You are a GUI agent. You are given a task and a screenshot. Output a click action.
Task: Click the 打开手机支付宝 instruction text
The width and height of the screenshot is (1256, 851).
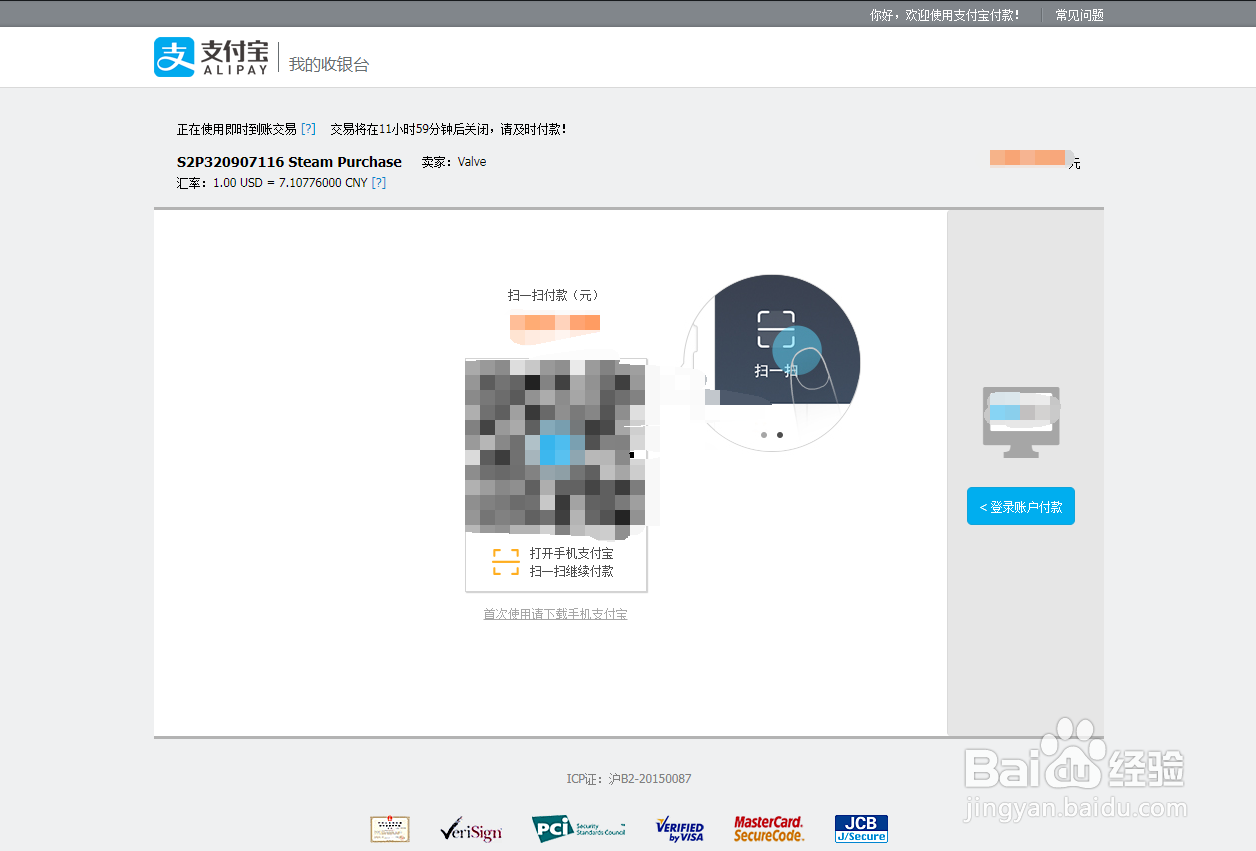572,553
